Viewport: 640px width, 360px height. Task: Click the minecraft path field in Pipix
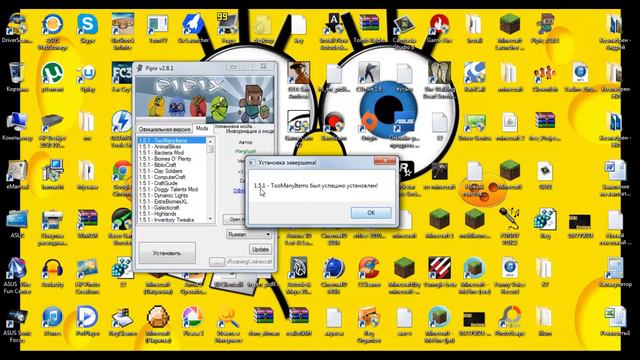coord(249,262)
